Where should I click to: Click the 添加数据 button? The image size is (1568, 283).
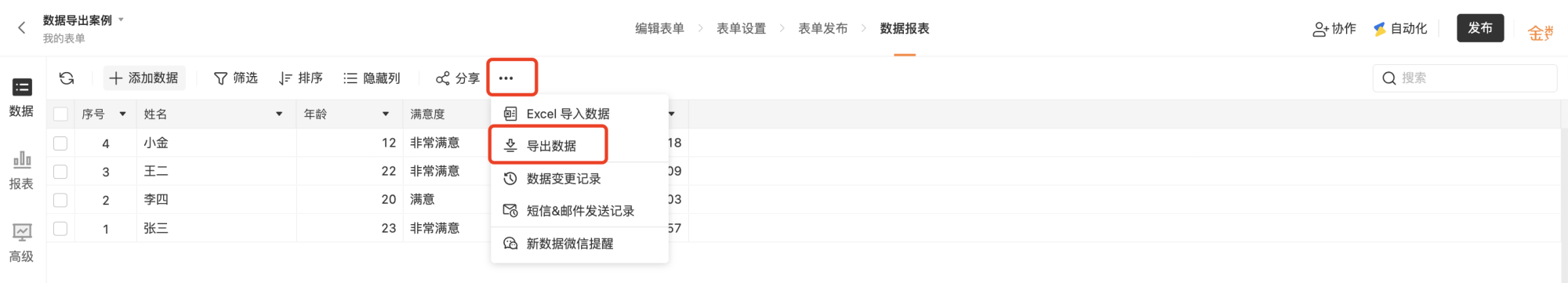144,78
